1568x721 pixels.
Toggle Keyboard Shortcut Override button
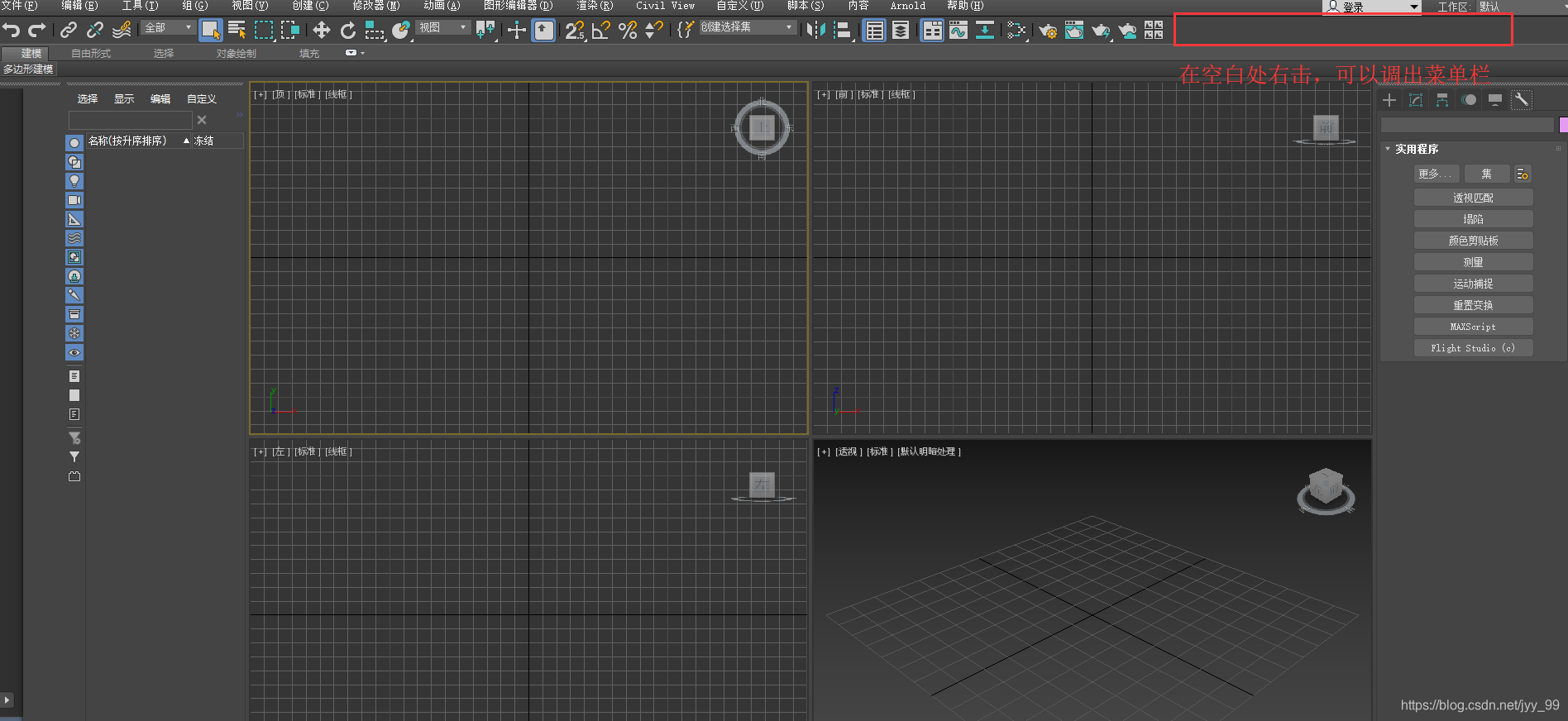(543, 31)
